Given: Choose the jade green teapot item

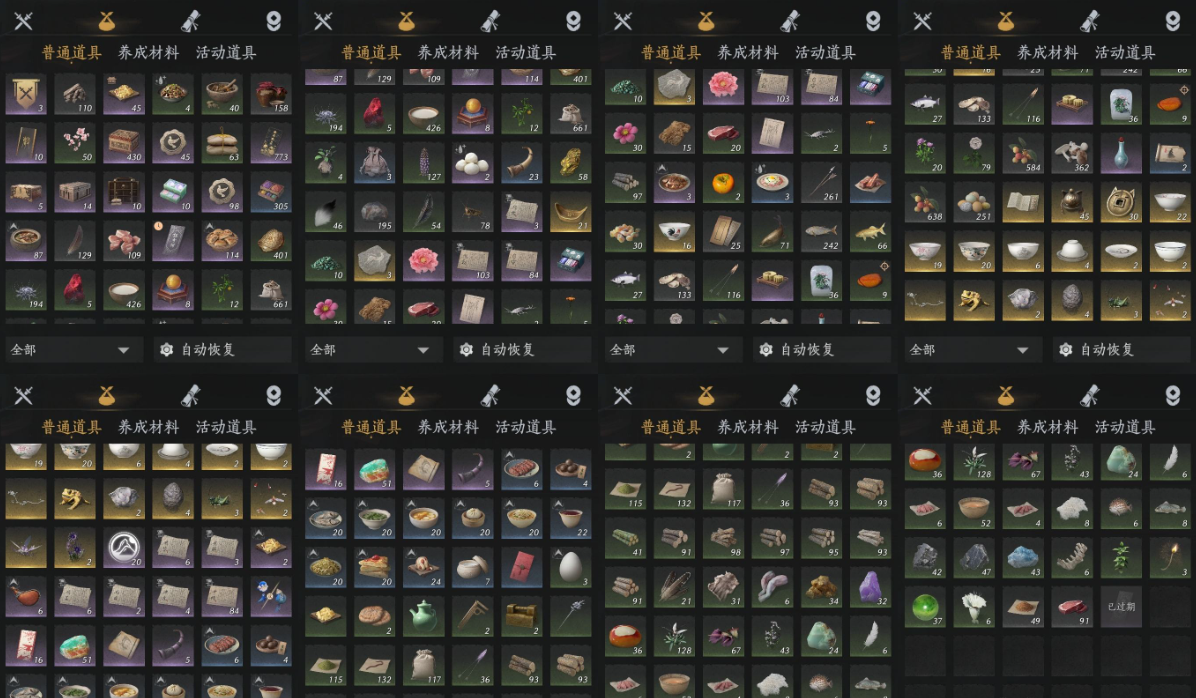Looking at the screenshot, I should (423, 616).
